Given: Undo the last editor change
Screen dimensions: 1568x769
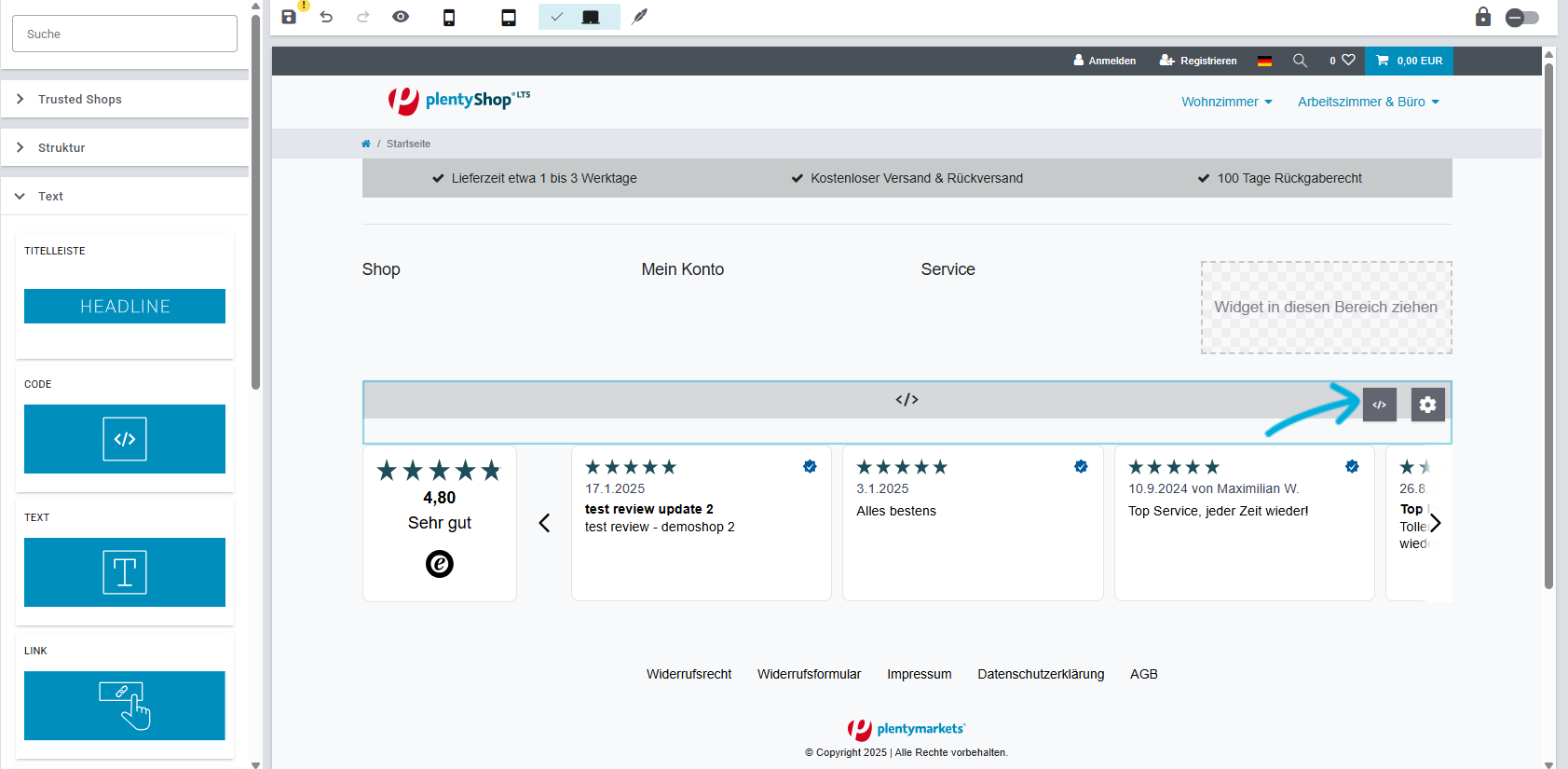Looking at the screenshot, I should pyautogui.click(x=326, y=17).
